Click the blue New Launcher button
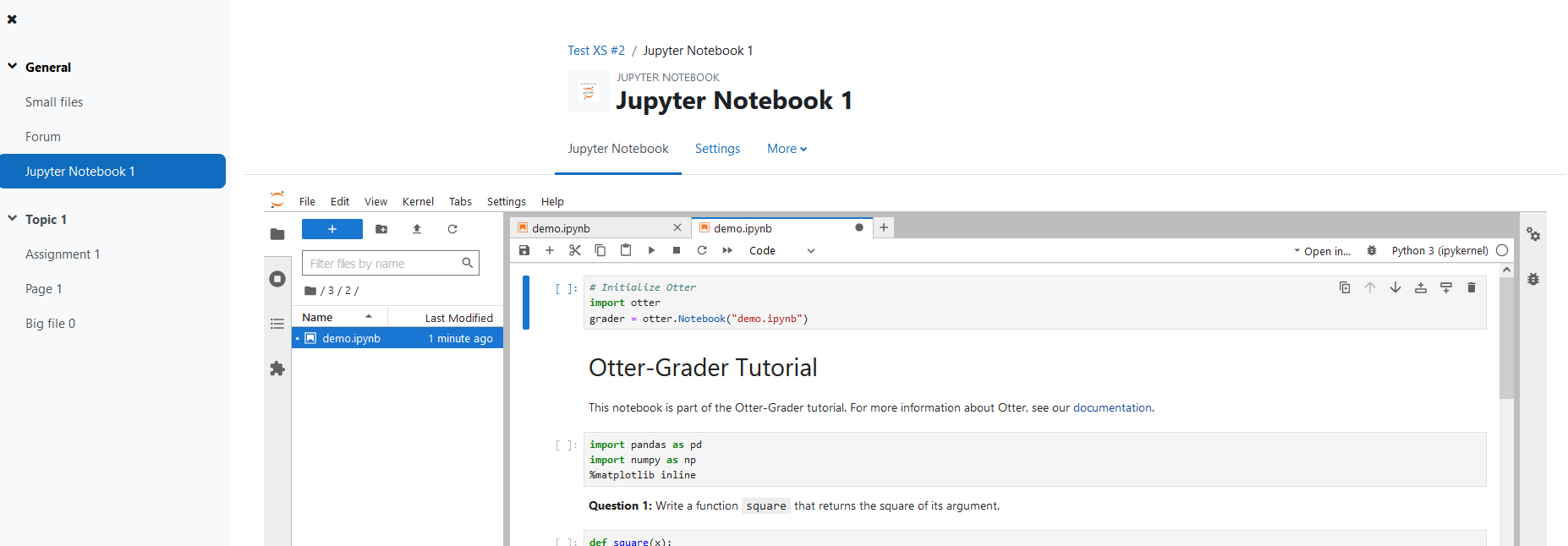The height and width of the screenshot is (546, 1568). click(332, 229)
